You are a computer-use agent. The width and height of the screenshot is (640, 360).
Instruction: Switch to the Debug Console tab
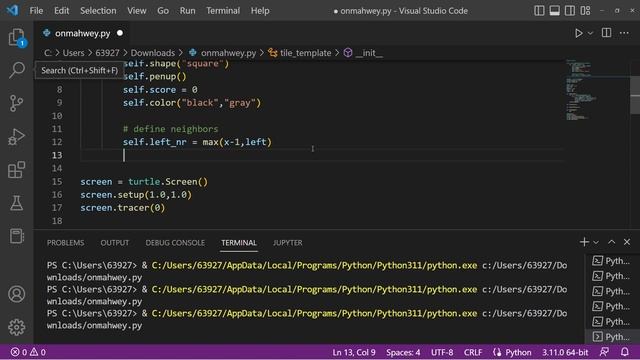coord(175,243)
